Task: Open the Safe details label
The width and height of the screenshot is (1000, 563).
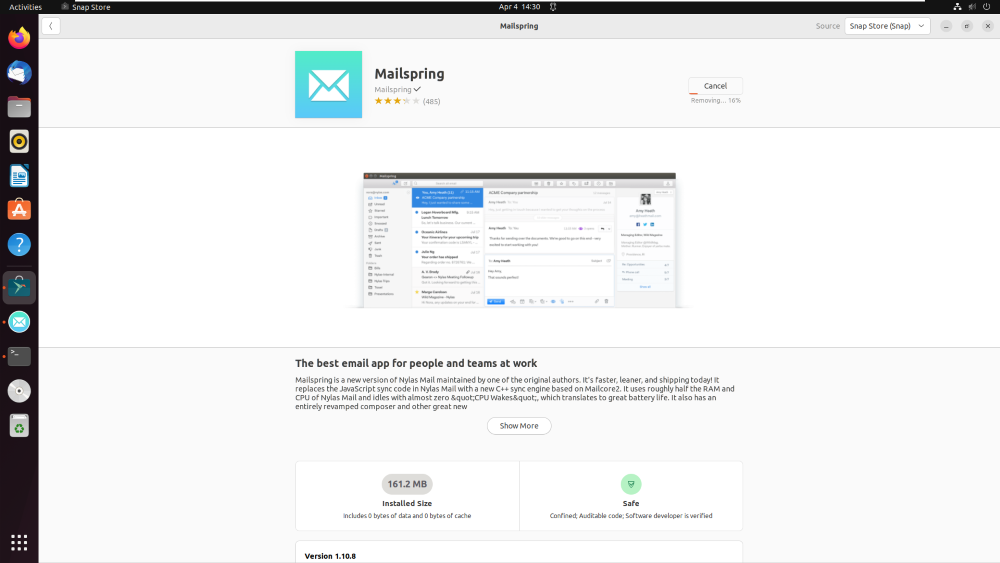Action: pos(631,503)
